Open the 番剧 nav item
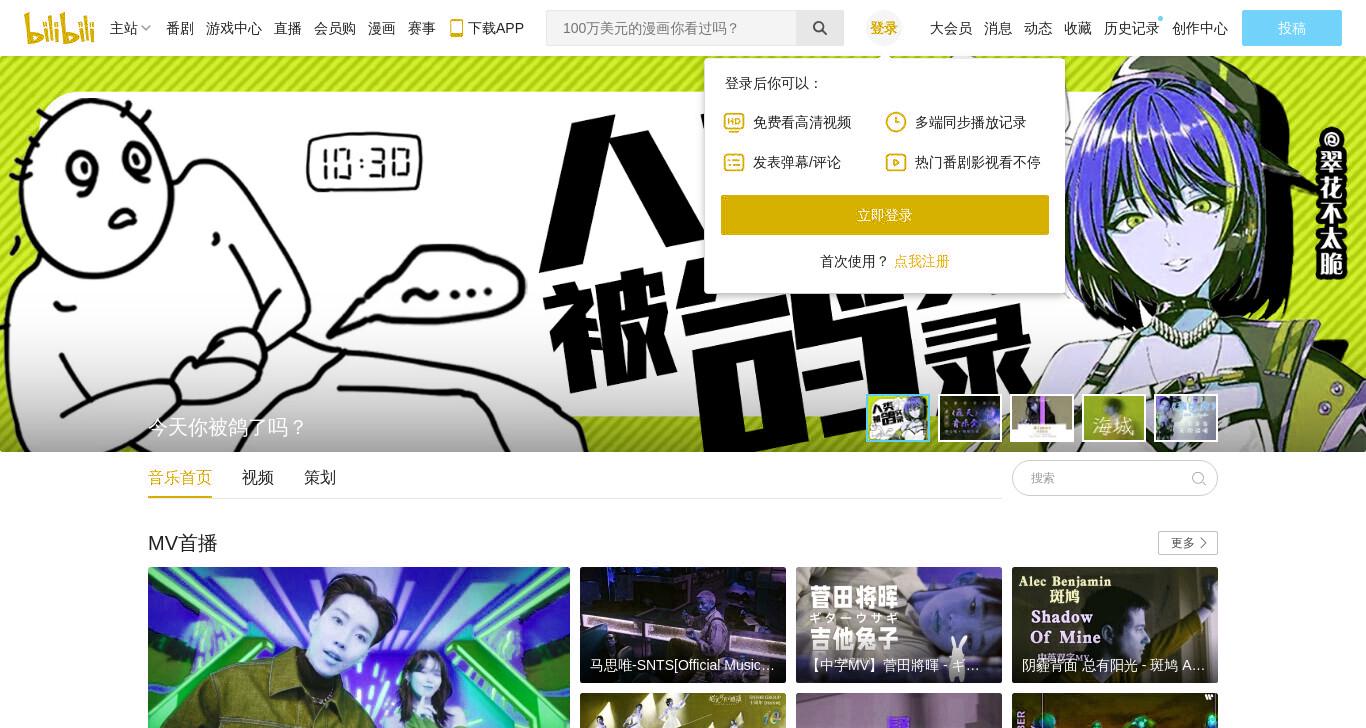 pyautogui.click(x=180, y=28)
